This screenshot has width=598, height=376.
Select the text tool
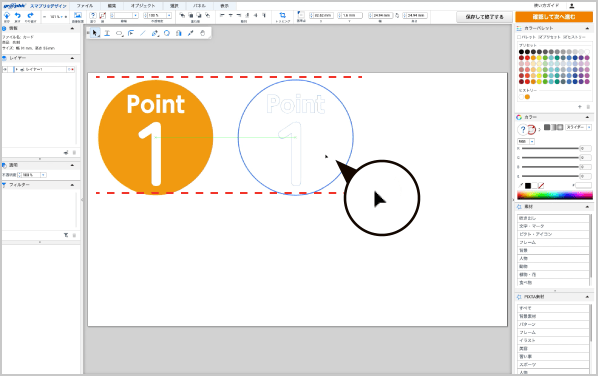(107, 33)
